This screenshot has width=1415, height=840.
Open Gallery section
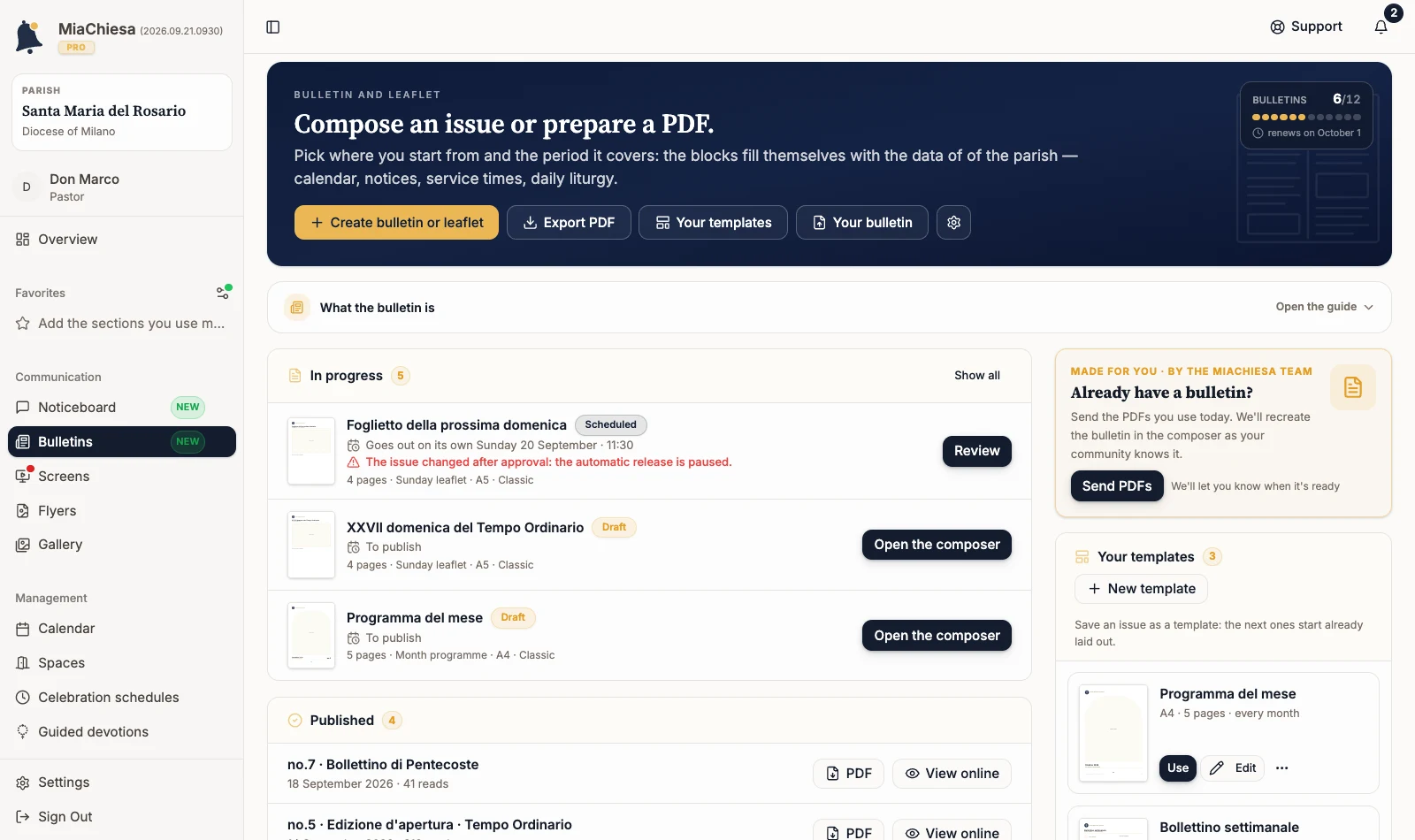(x=121, y=545)
